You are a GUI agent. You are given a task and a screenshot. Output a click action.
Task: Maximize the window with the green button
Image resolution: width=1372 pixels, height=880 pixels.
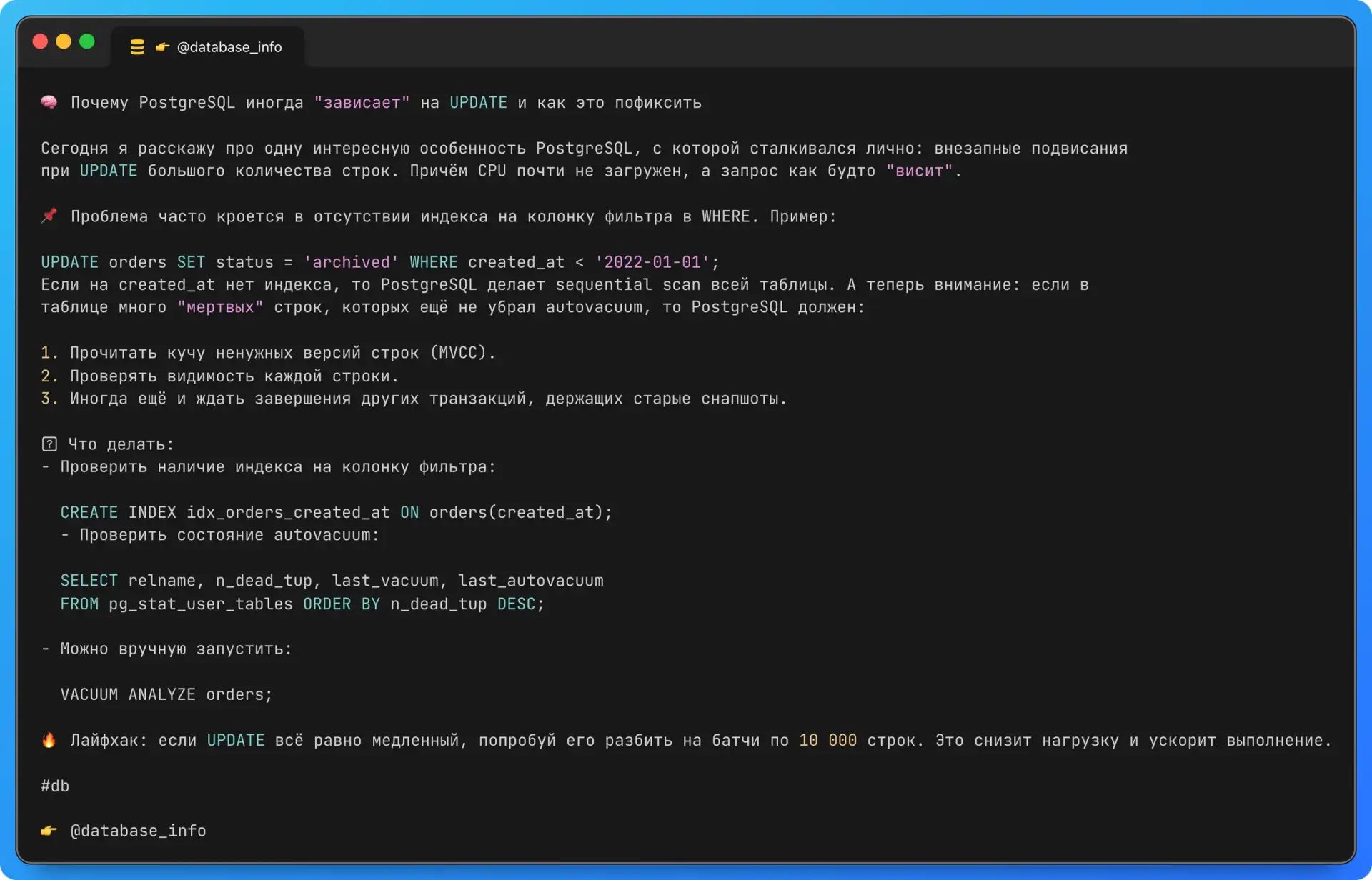(x=87, y=41)
